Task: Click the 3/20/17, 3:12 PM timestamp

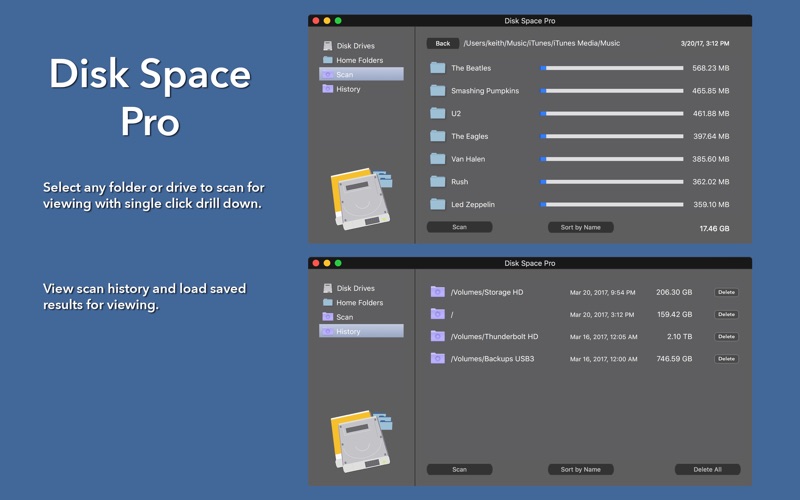Action: (705, 44)
